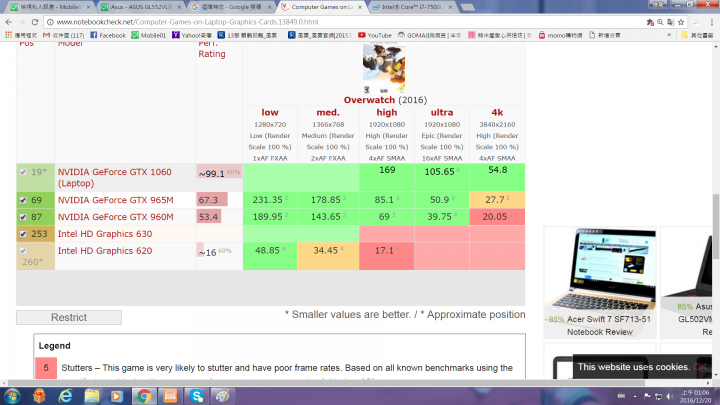Image resolution: width=720 pixels, height=405 pixels.
Task: Click the ultra settings column header
Action: tap(442, 112)
